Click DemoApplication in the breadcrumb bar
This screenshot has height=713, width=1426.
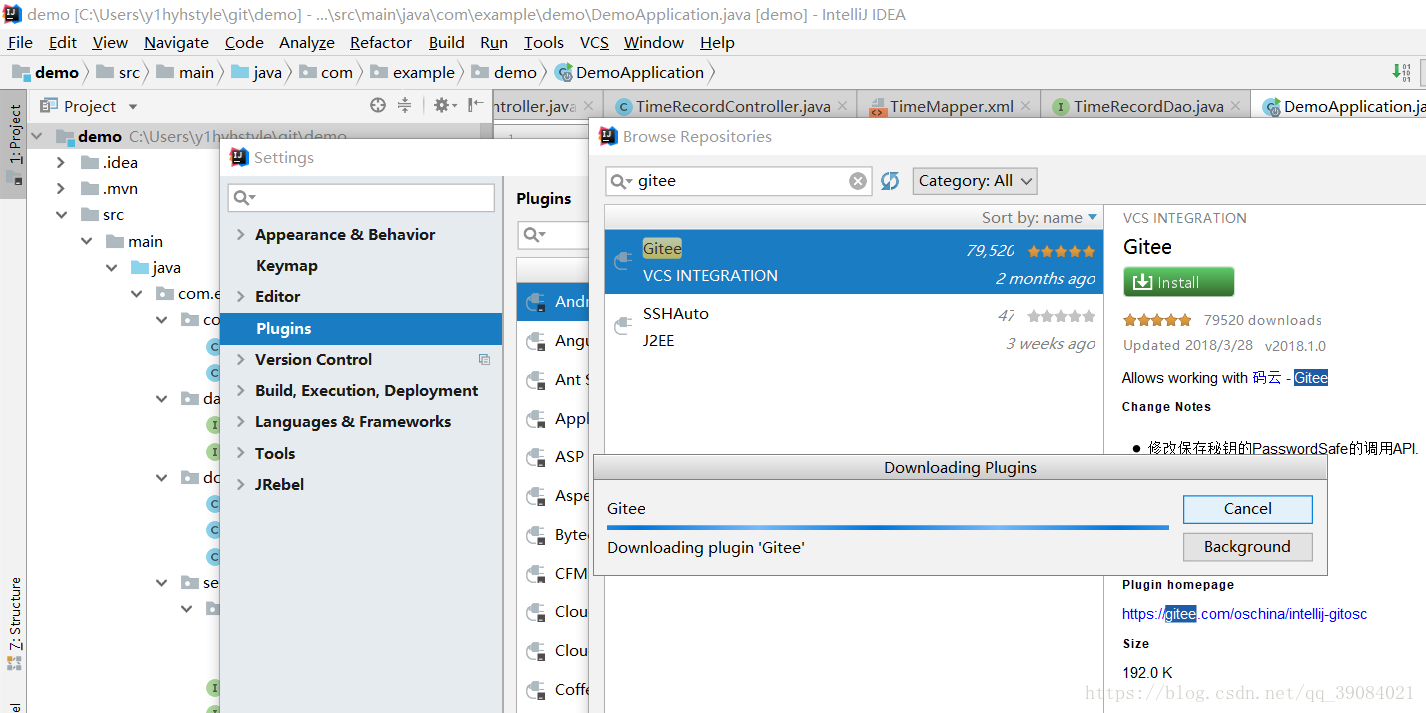pyautogui.click(x=630, y=72)
